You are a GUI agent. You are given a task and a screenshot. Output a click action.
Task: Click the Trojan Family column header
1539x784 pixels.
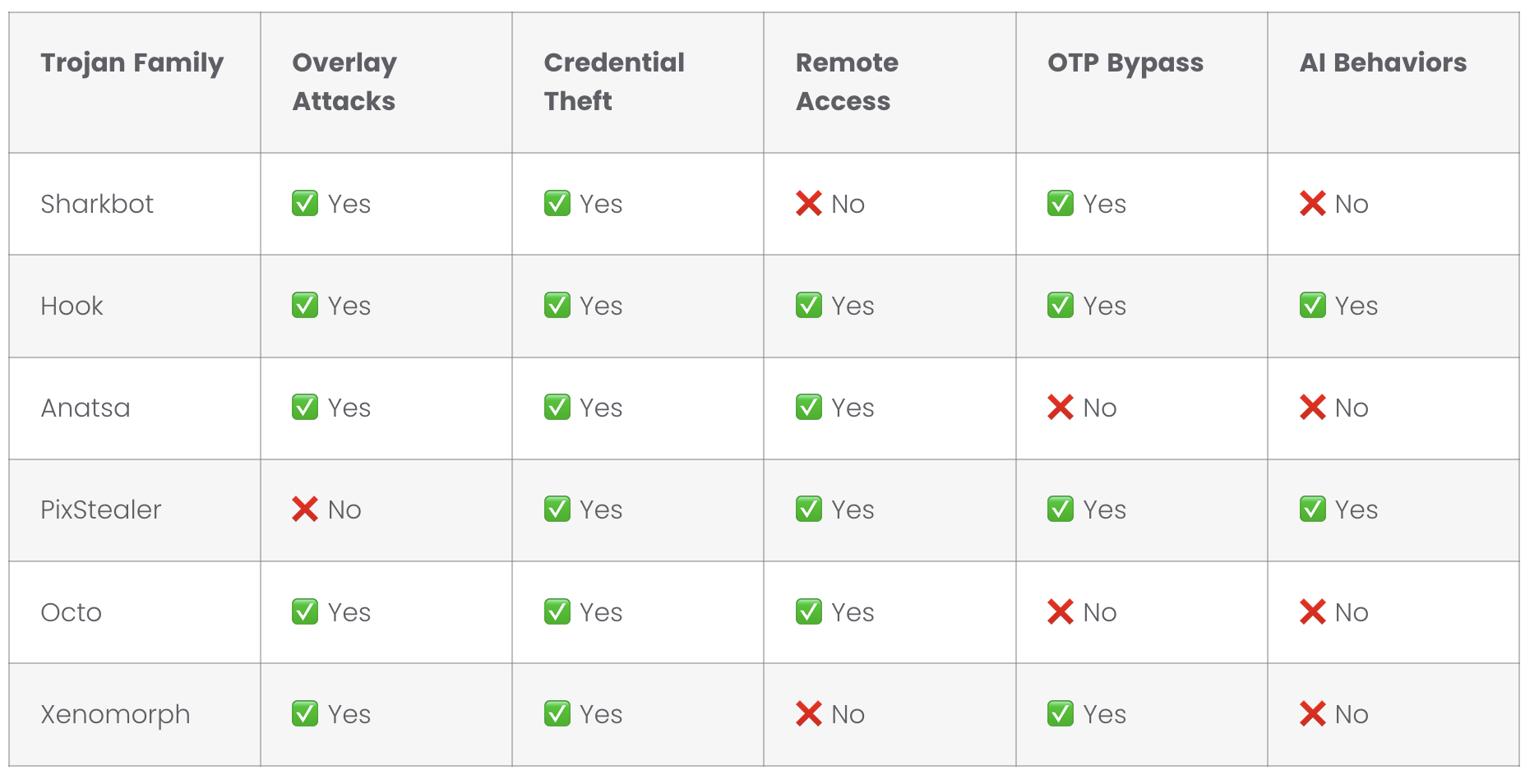click(132, 62)
